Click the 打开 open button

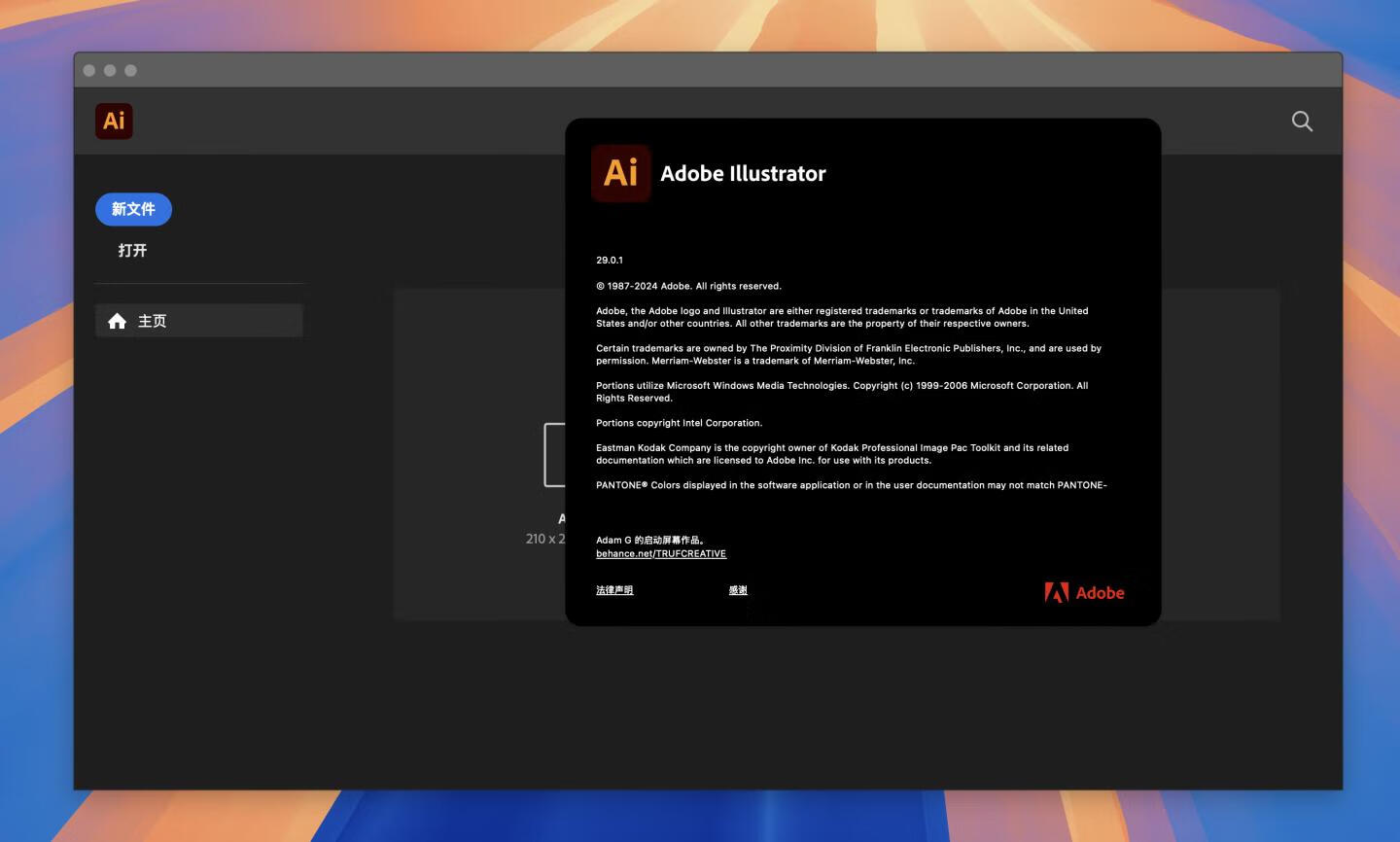coord(132,250)
